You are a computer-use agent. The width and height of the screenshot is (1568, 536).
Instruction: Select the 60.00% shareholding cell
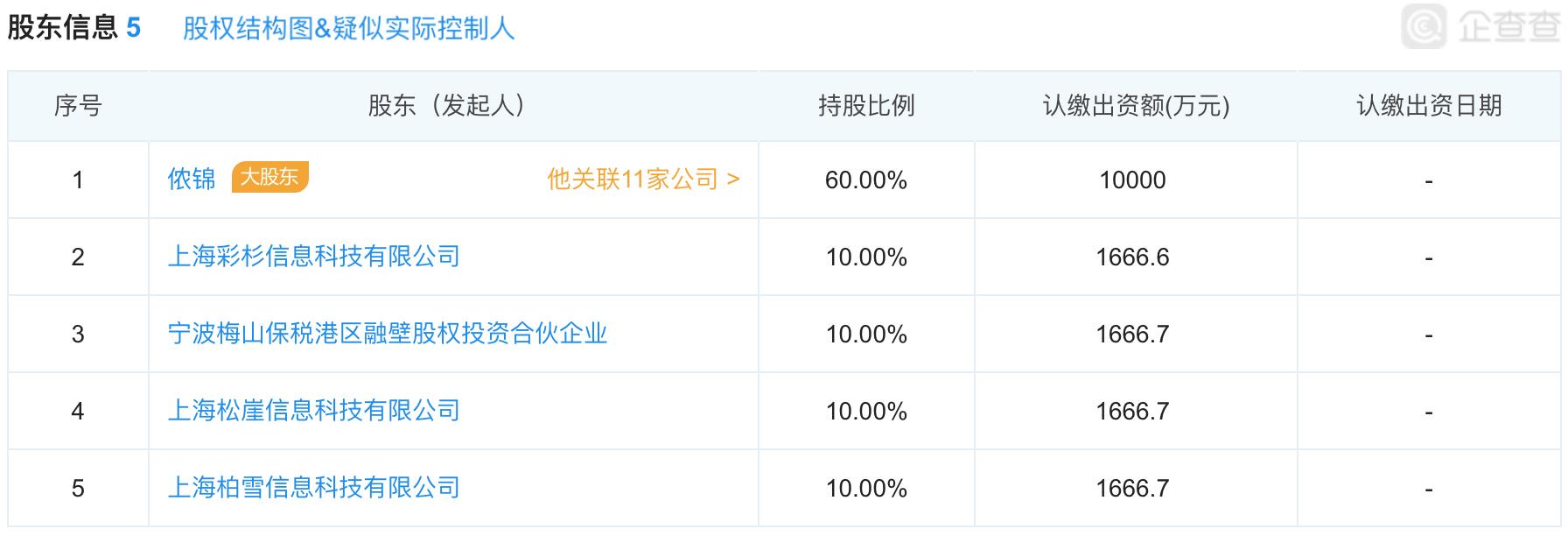pyautogui.click(x=866, y=180)
